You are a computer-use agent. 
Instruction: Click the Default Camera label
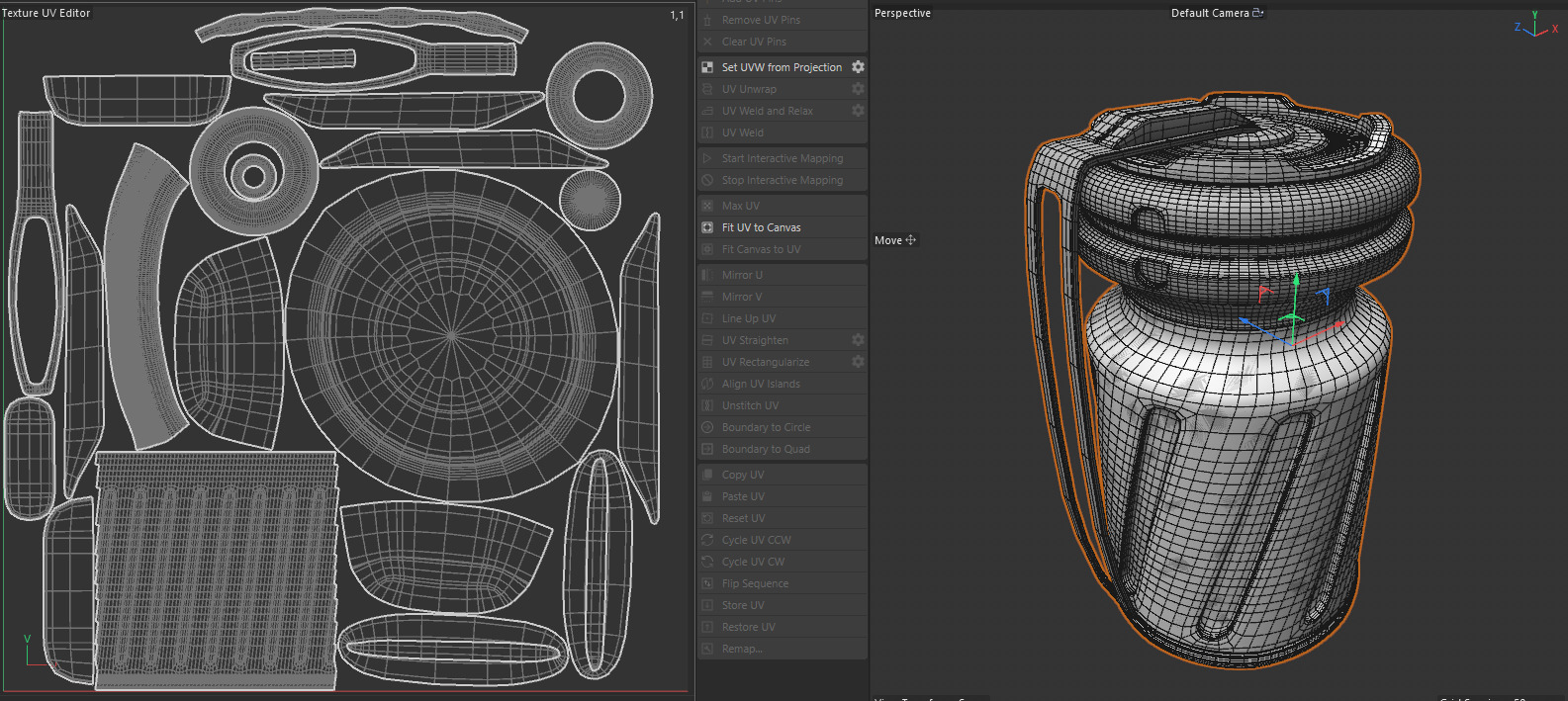click(1210, 13)
